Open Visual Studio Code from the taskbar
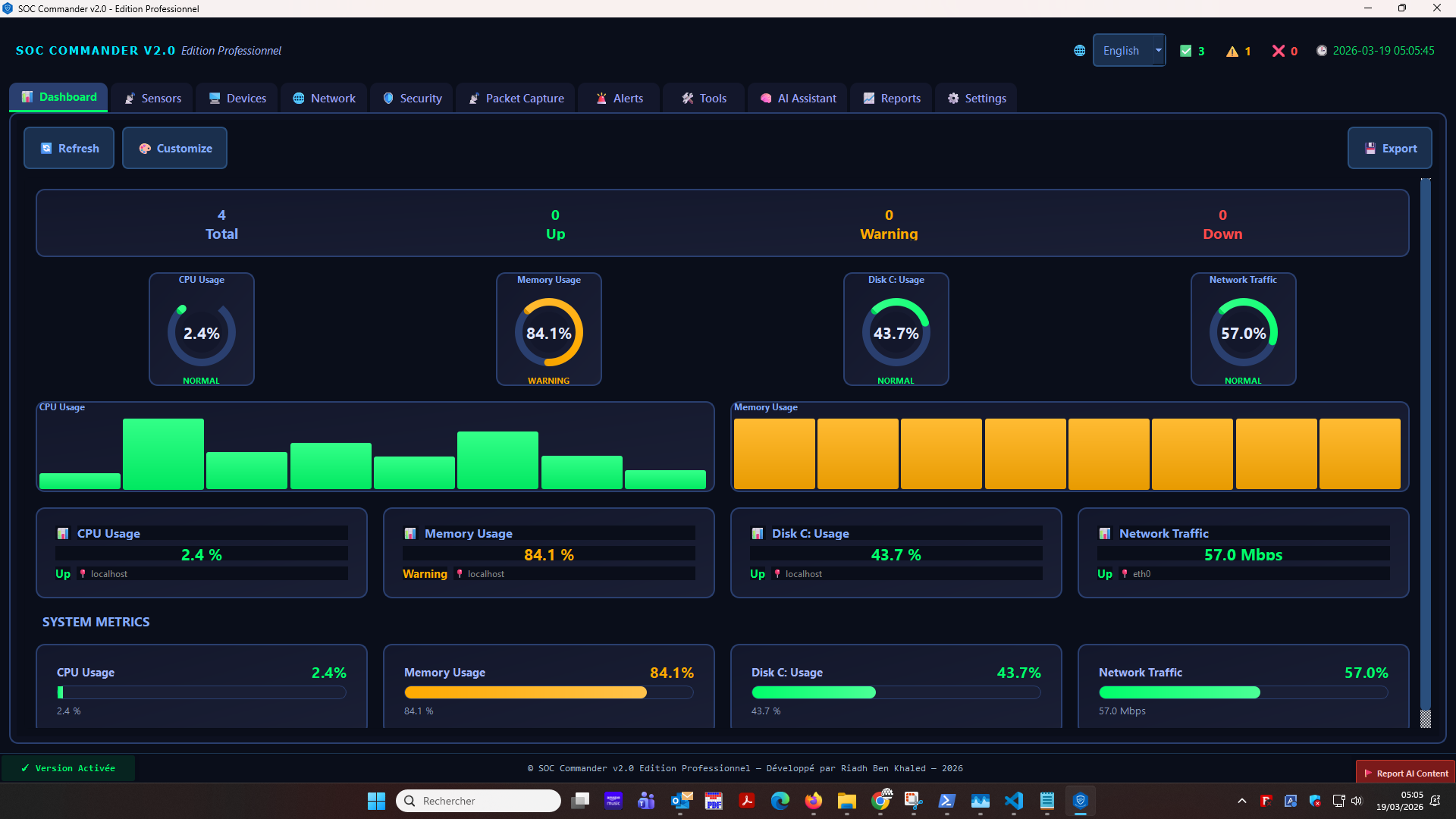The image size is (1456, 819). (x=1014, y=801)
